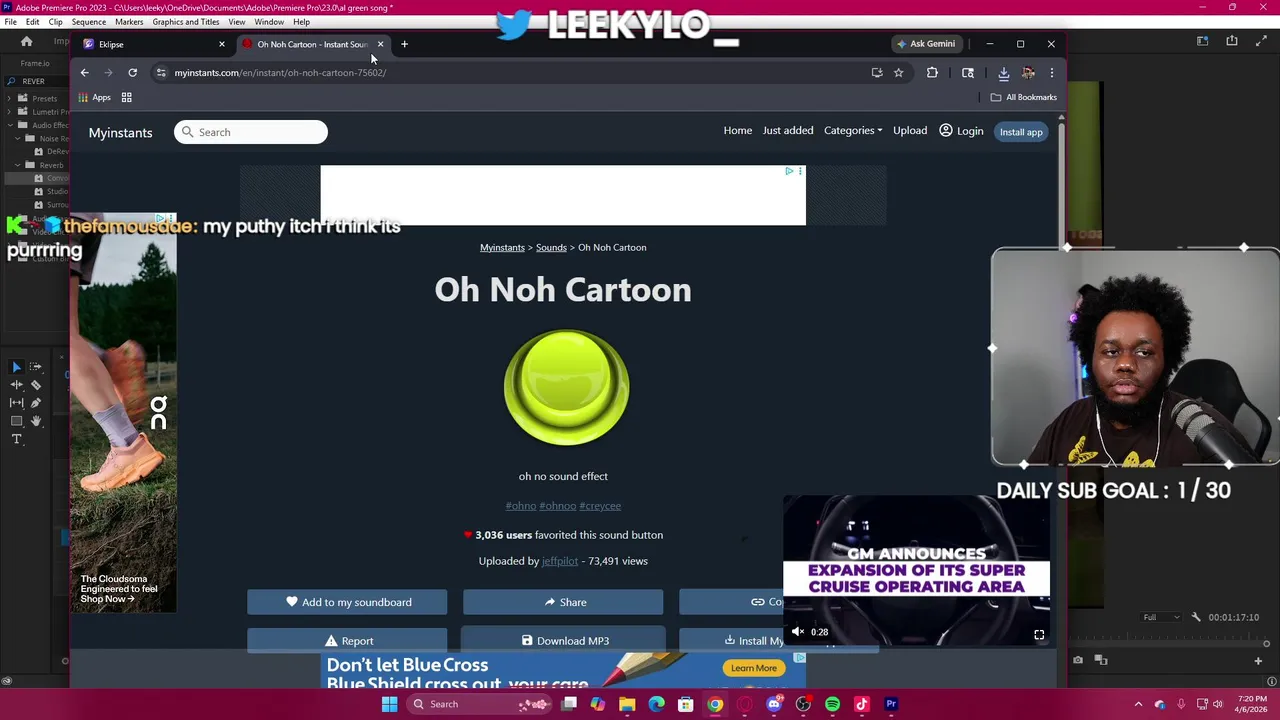Image resolution: width=1280 pixels, height=720 pixels.
Task: Open Microsoft Edge from the taskbar
Action: pos(656,704)
